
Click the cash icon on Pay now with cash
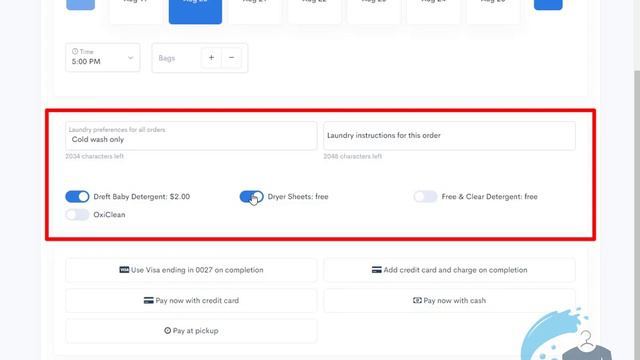coord(417,300)
